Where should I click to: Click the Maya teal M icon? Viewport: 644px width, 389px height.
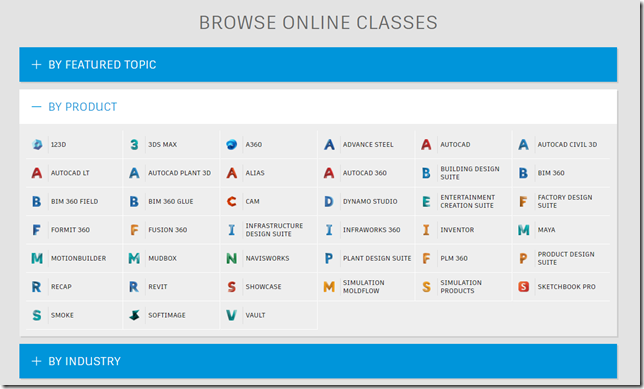(x=523, y=230)
